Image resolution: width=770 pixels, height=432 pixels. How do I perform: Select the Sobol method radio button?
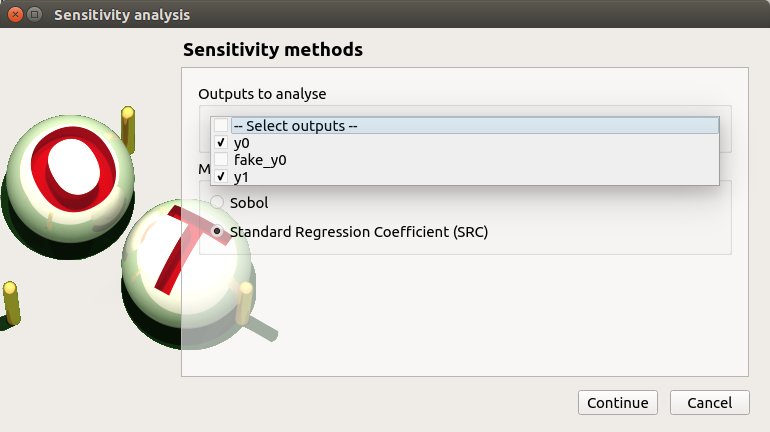(218, 202)
